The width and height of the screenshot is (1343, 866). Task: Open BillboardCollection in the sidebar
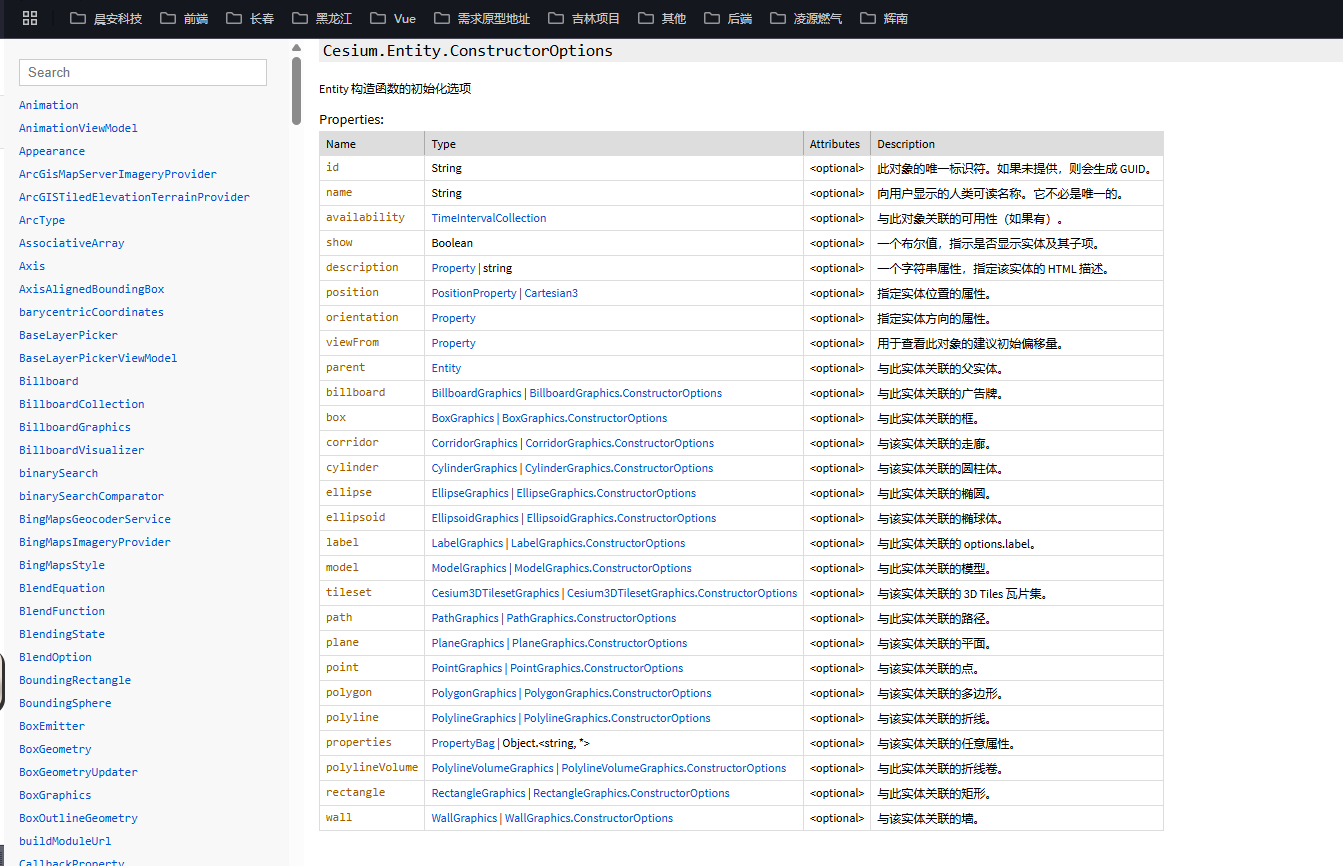point(82,404)
